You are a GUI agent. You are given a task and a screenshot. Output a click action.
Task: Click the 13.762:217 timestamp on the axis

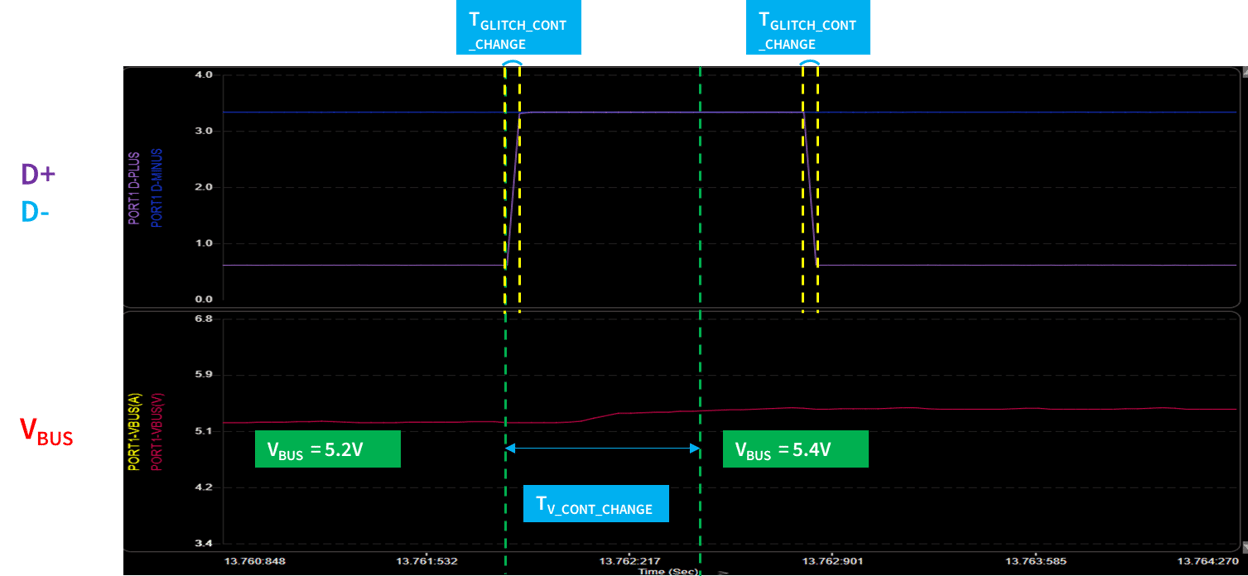[x=628, y=560]
